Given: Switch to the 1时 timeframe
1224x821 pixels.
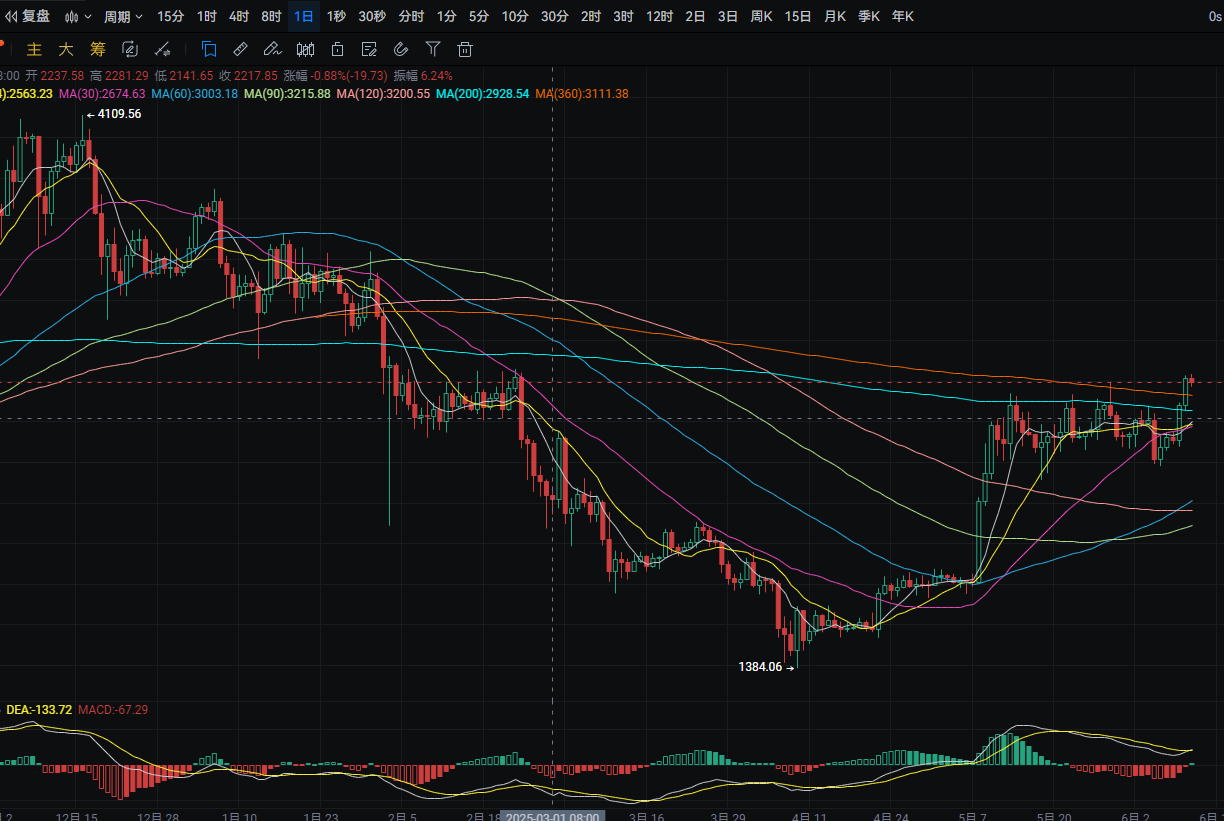Looking at the screenshot, I should 206,16.
